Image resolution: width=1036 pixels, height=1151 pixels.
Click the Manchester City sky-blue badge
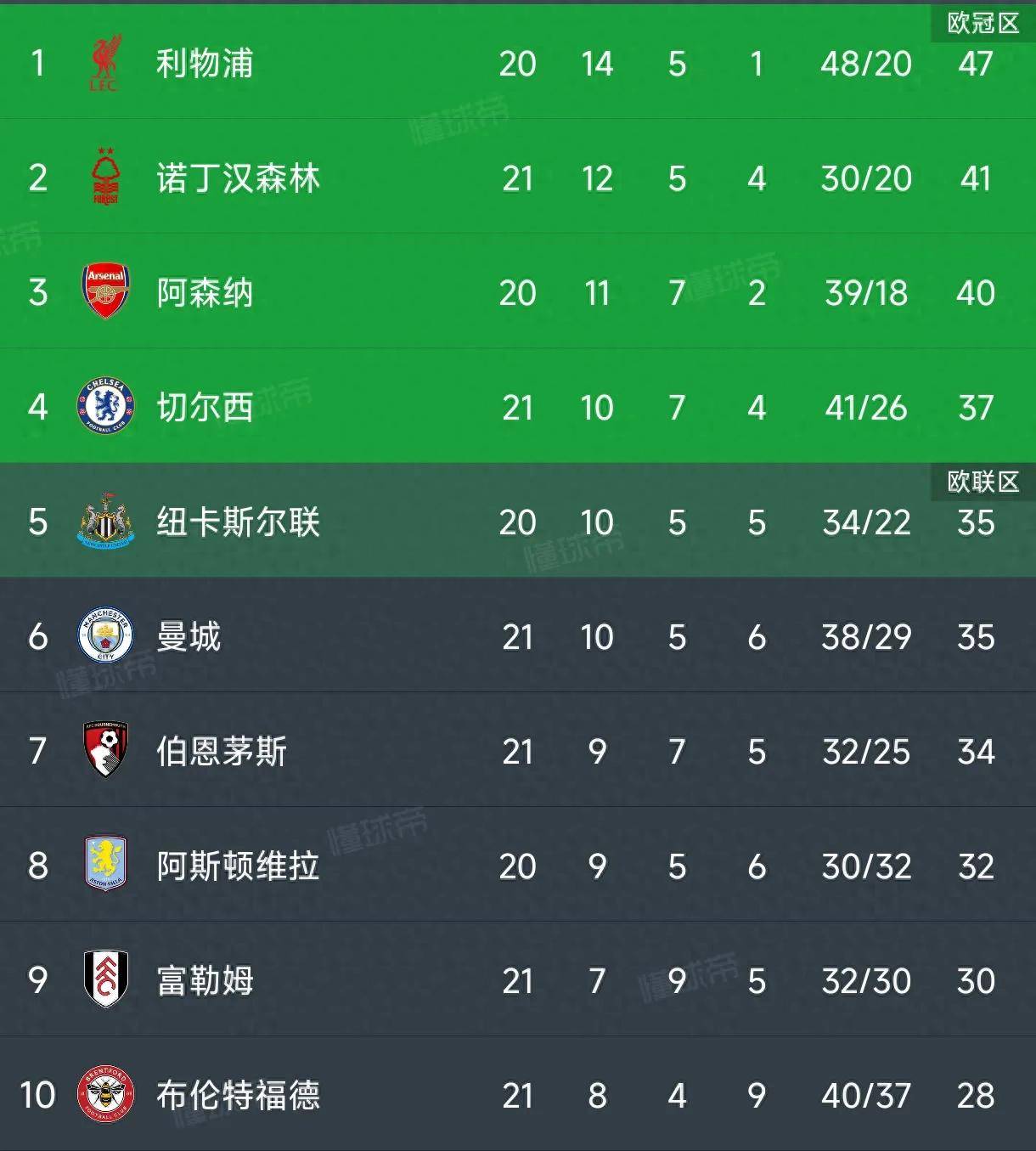point(106,637)
